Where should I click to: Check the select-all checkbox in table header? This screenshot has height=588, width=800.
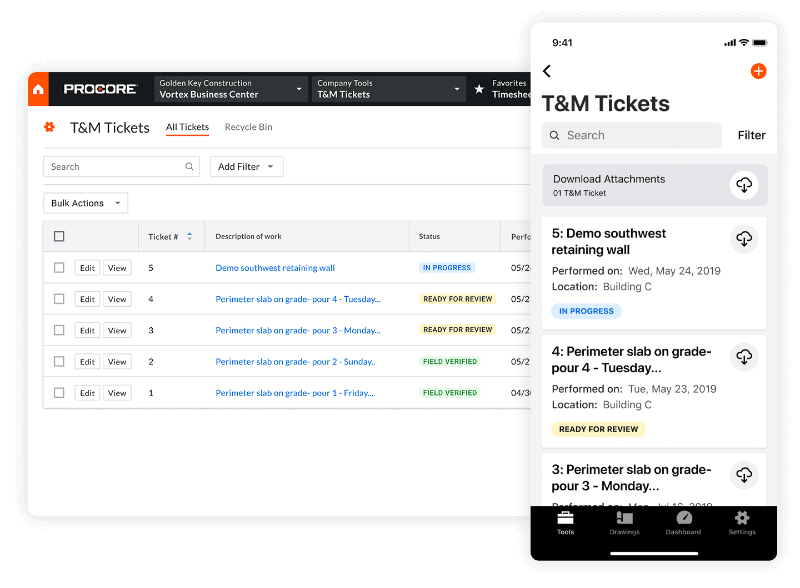pos(59,237)
